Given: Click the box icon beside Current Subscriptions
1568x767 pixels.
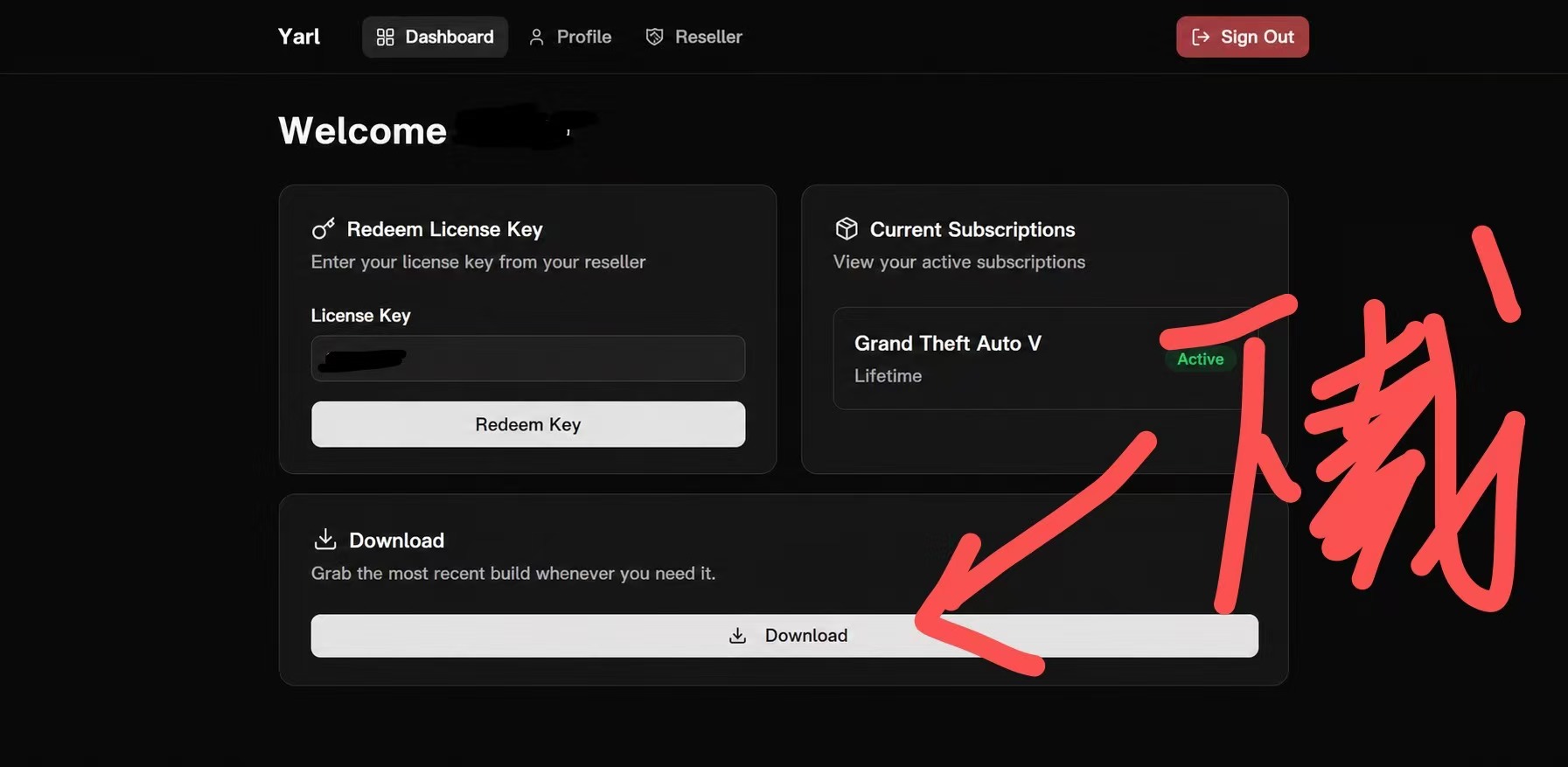Looking at the screenshot, I should pyautogui.click(x=847, y=228).
